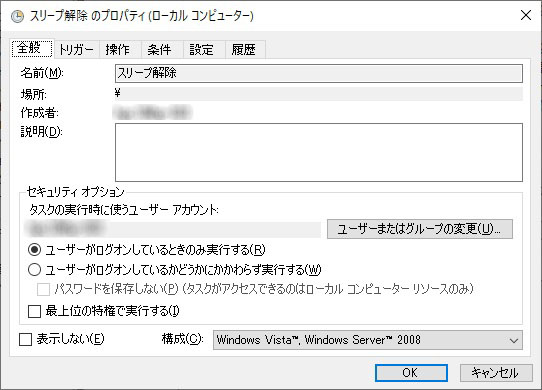Click the 構成(C) label text
This screenshot has height=390, width=542.
pyautogui.click(x=182, y=339)
